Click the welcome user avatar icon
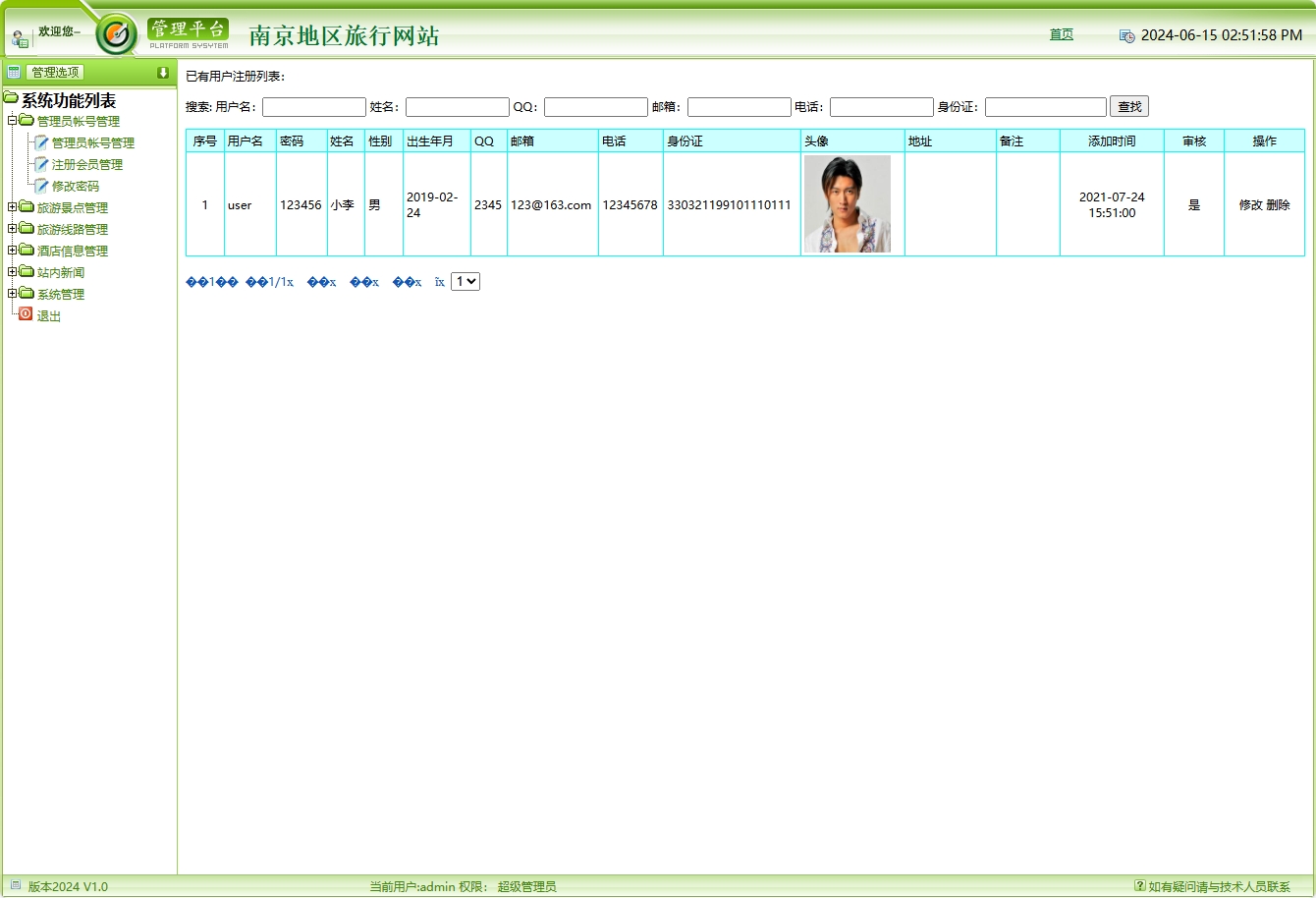This screenshot has width=1316, height=898. tap(20, 39)
